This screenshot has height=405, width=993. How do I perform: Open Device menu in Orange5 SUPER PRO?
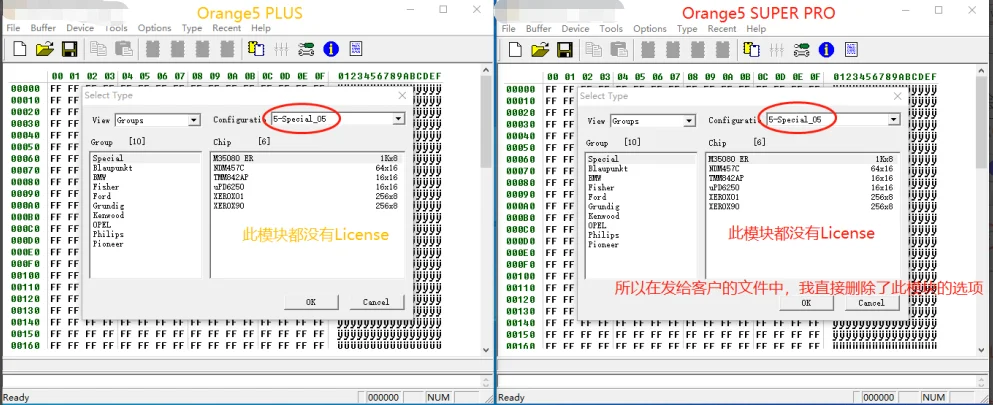[x=575, y=29]
